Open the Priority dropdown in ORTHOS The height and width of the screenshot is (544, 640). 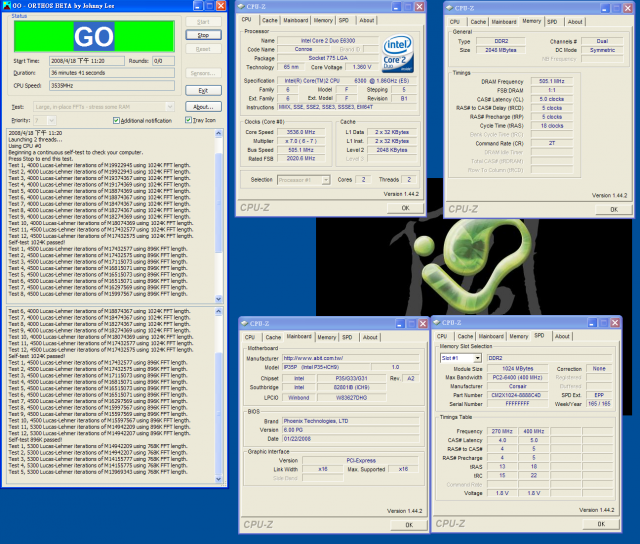coord(51,120)
